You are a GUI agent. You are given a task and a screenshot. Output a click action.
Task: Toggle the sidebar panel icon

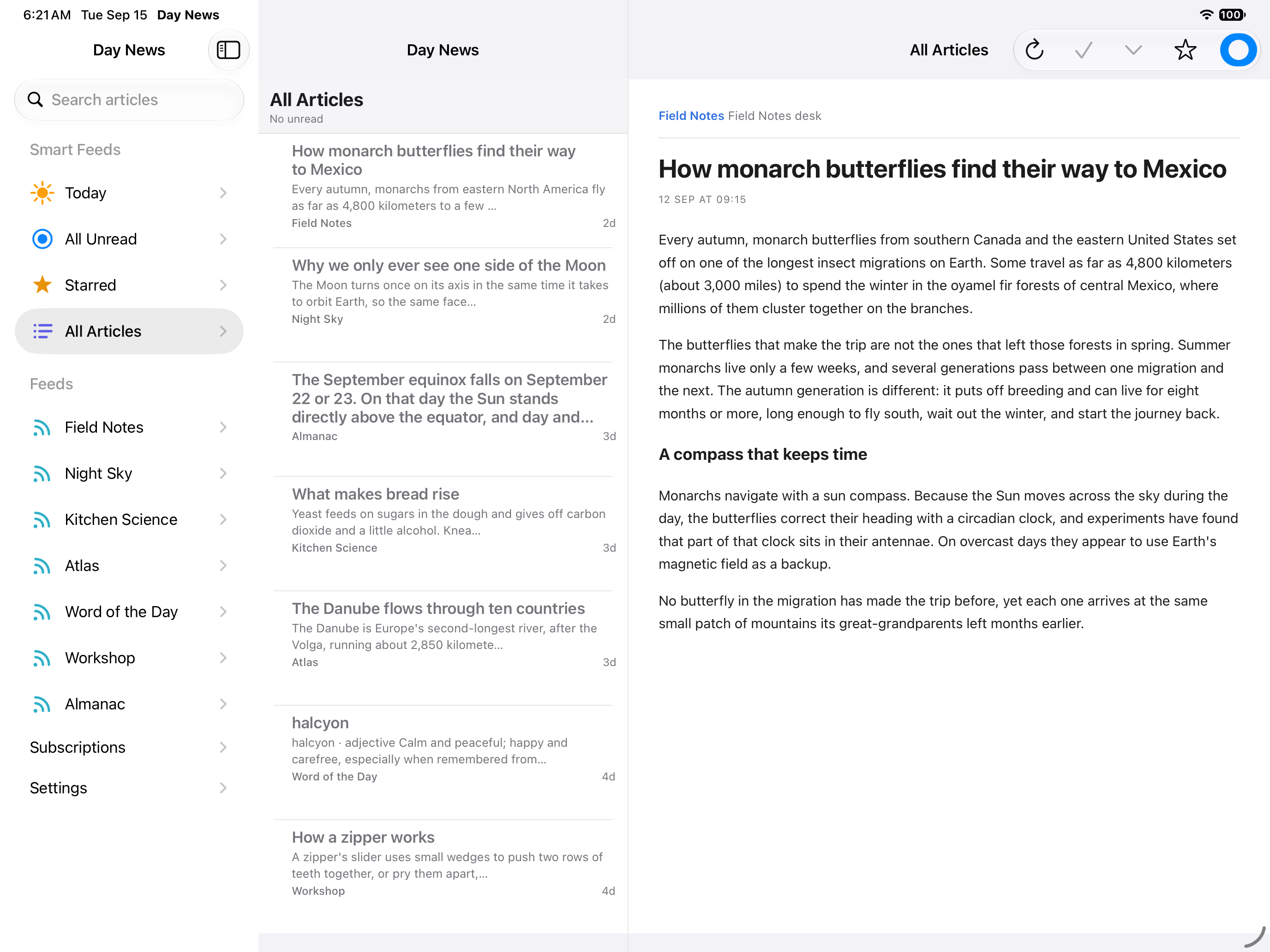(228, 50)
